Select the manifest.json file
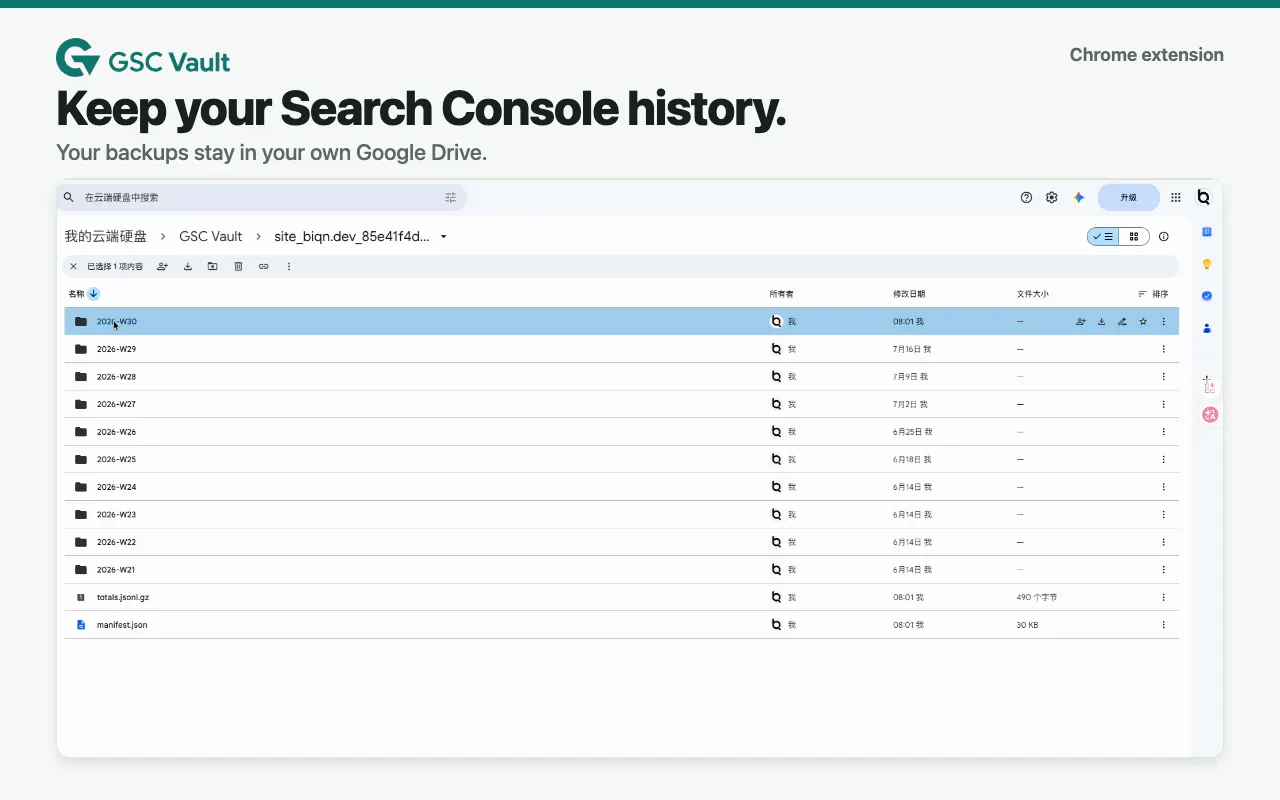This screenshot has height=800, width=1280. (x=622, y=625)
